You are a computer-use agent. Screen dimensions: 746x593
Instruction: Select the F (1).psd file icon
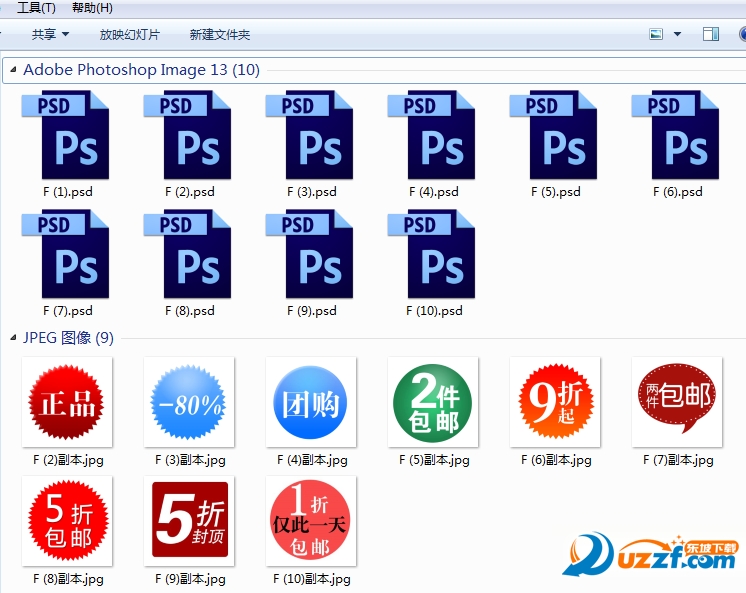pyautogui.click(x=66, y=135)
